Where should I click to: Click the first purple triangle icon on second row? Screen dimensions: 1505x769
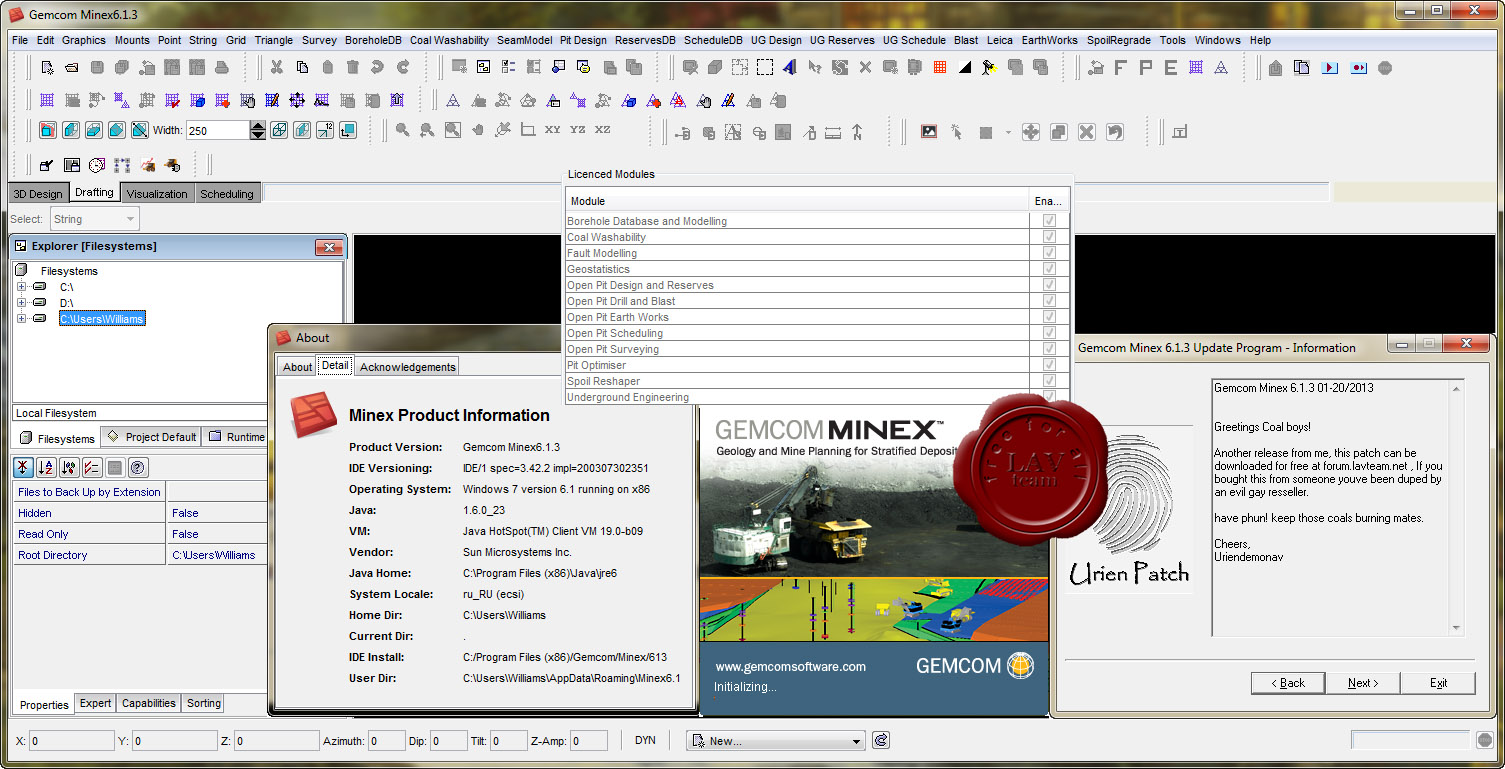(x=453, y=101)
